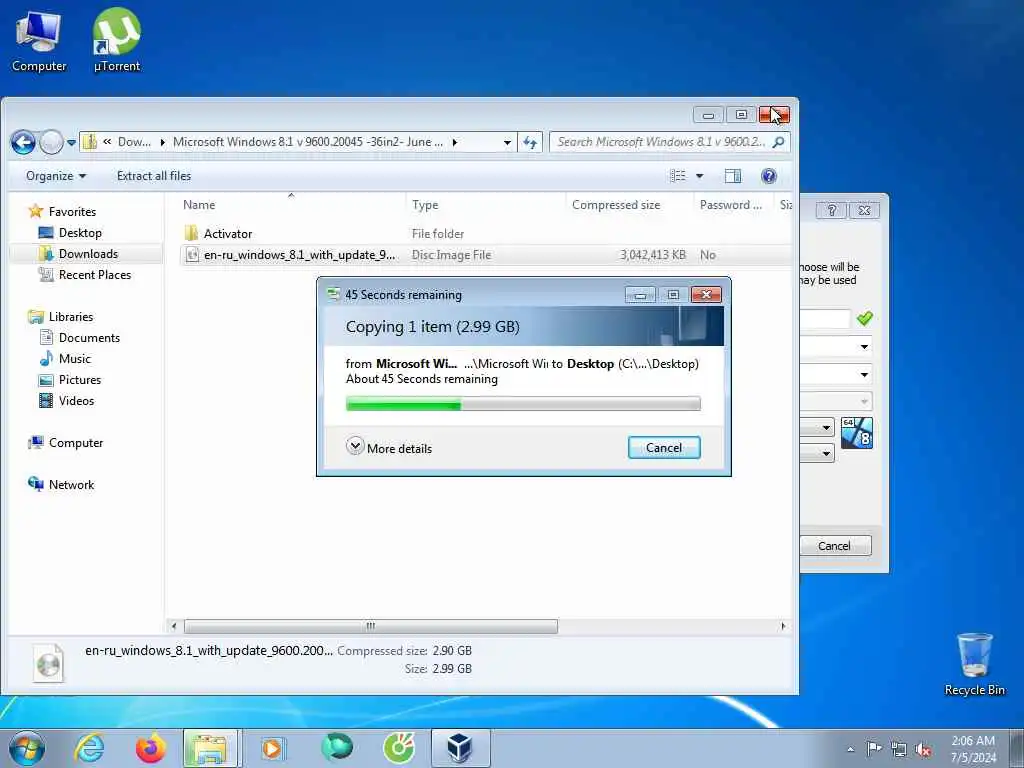Launch the µTorrent desktop shortcut
Screen dimensions: 1024x768
tap(116, 40)
